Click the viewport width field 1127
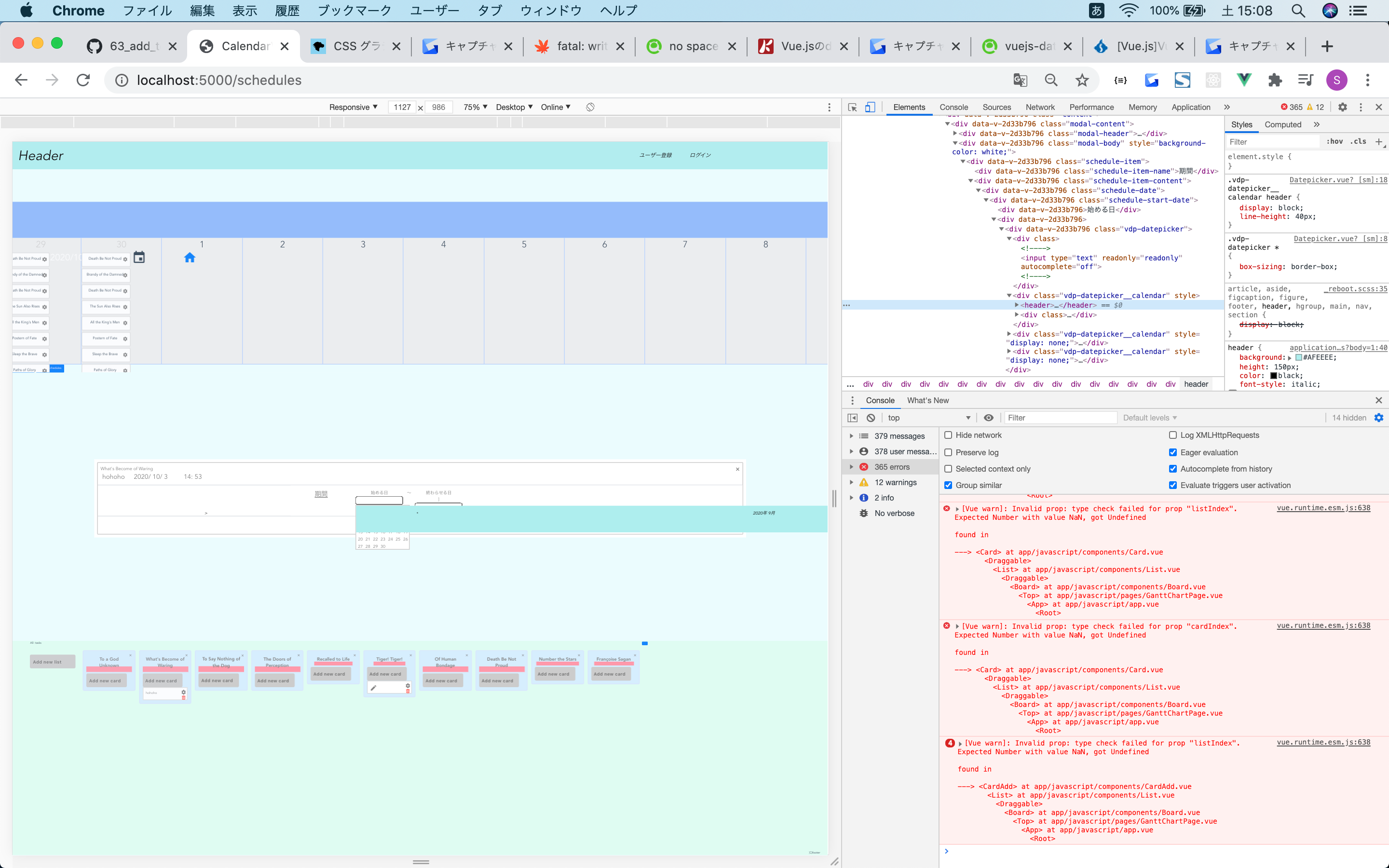 pyautogui.click(x=402, y=107)
